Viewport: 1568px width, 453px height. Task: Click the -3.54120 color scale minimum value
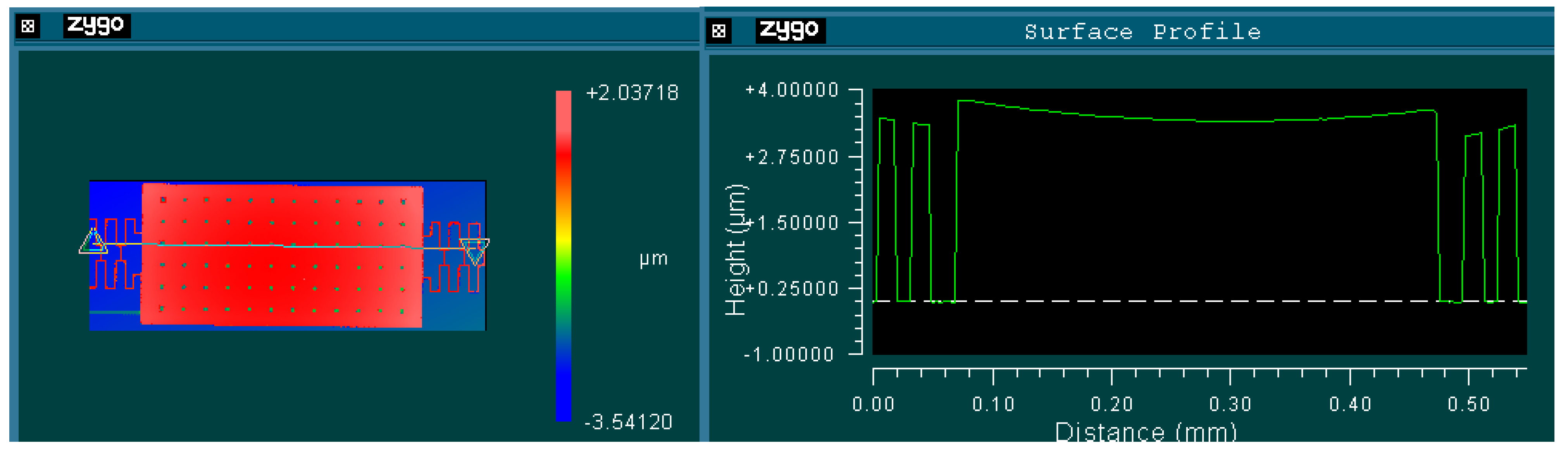pyautogui.click(x=628, y=421)
